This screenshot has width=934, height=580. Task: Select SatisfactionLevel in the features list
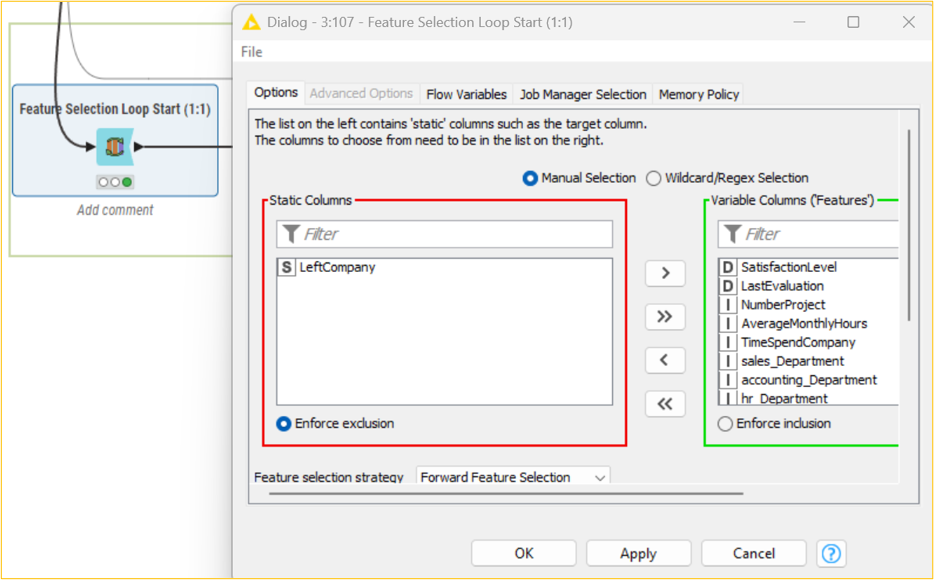(808, 267)
